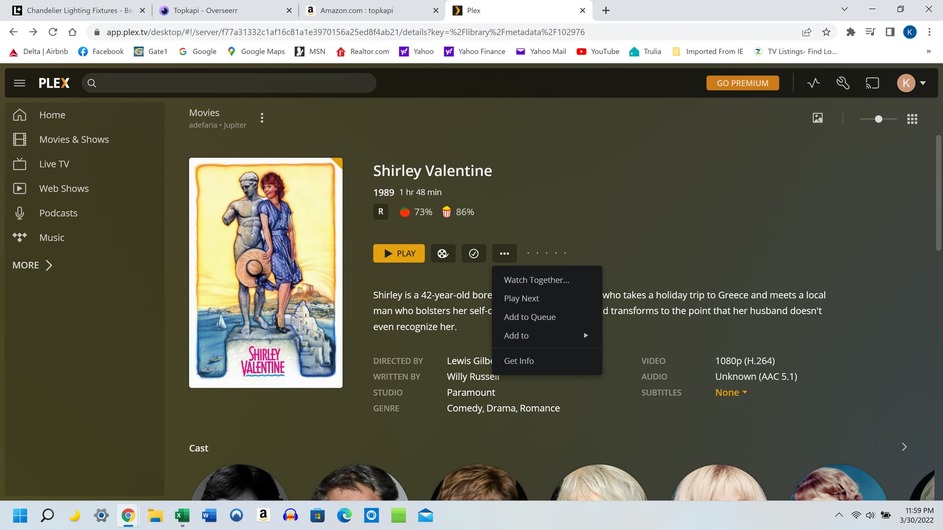Click the Rotten Tomatoes 73% rating
This screenshot has height=530, width=943.
(416, 212)
